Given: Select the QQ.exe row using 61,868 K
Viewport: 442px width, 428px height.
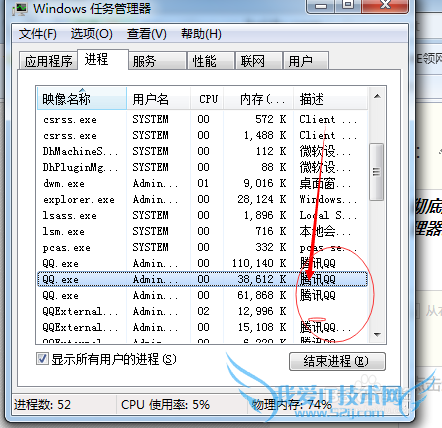Looking at the screenshot, I should (202, 295).
